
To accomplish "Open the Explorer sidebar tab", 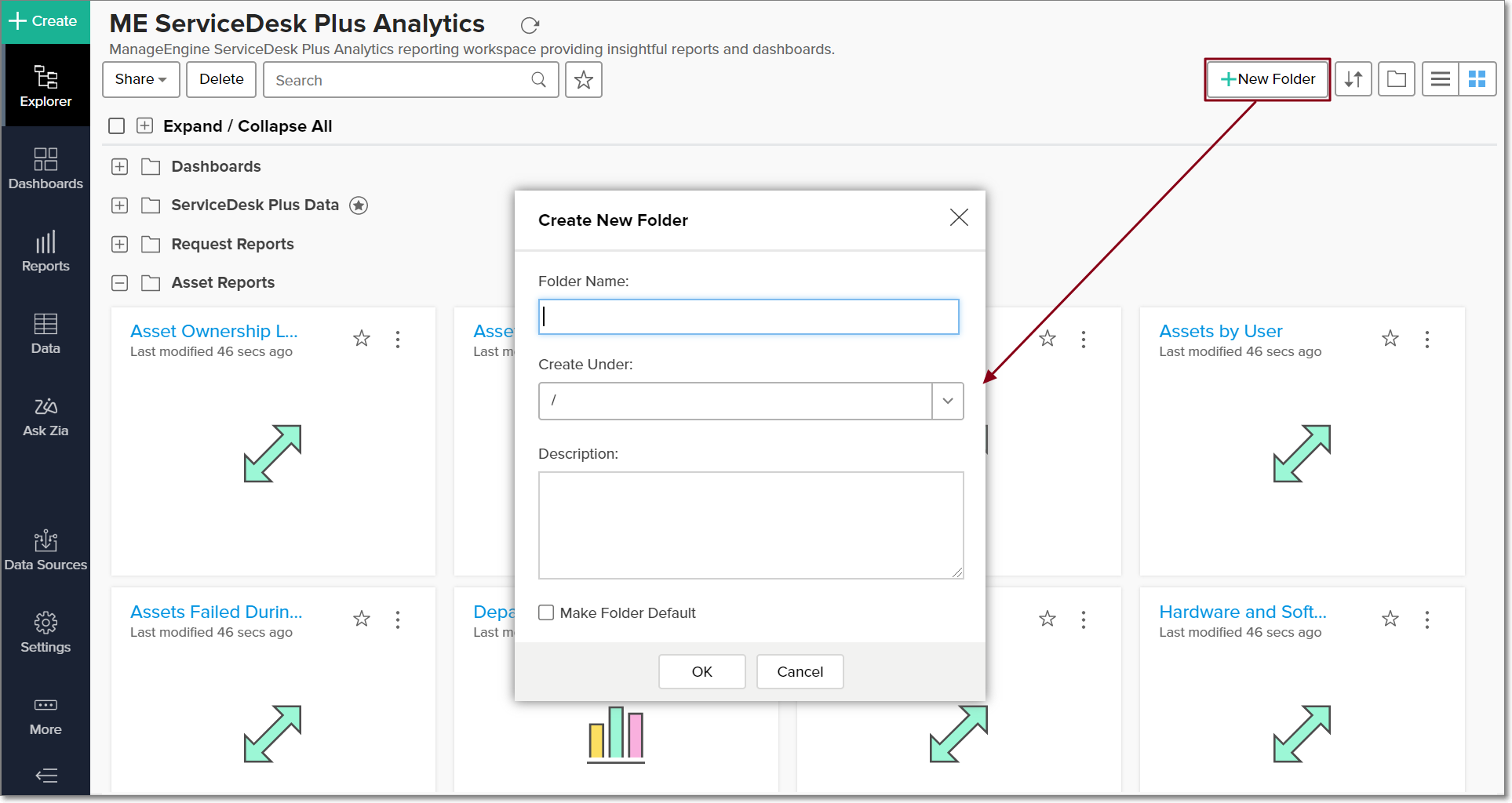I will pyautogui.click(x=46, y=85).
